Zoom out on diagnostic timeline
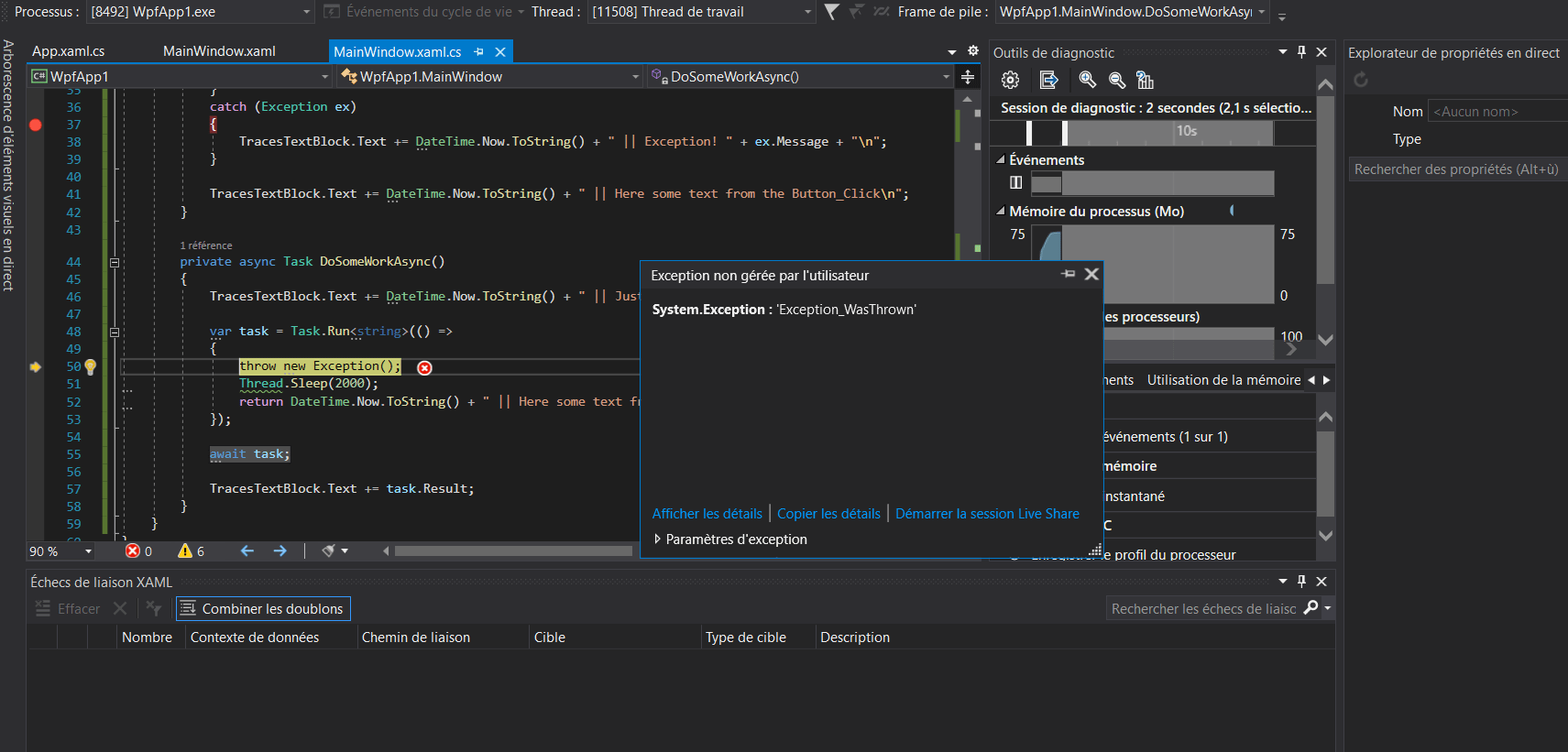 tap(1117, 80)
